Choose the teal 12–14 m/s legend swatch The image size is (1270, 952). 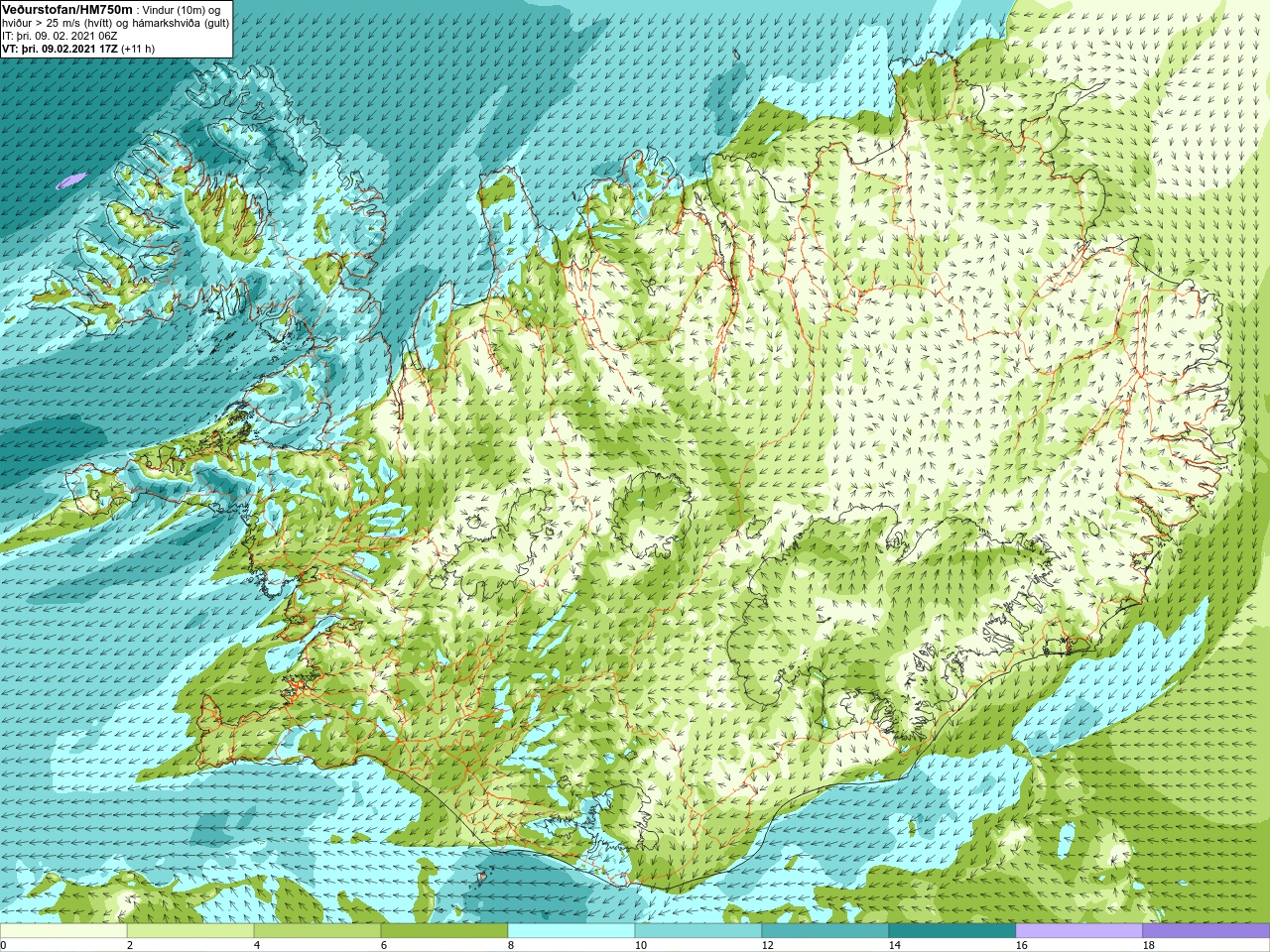click(x=825, y=931)
